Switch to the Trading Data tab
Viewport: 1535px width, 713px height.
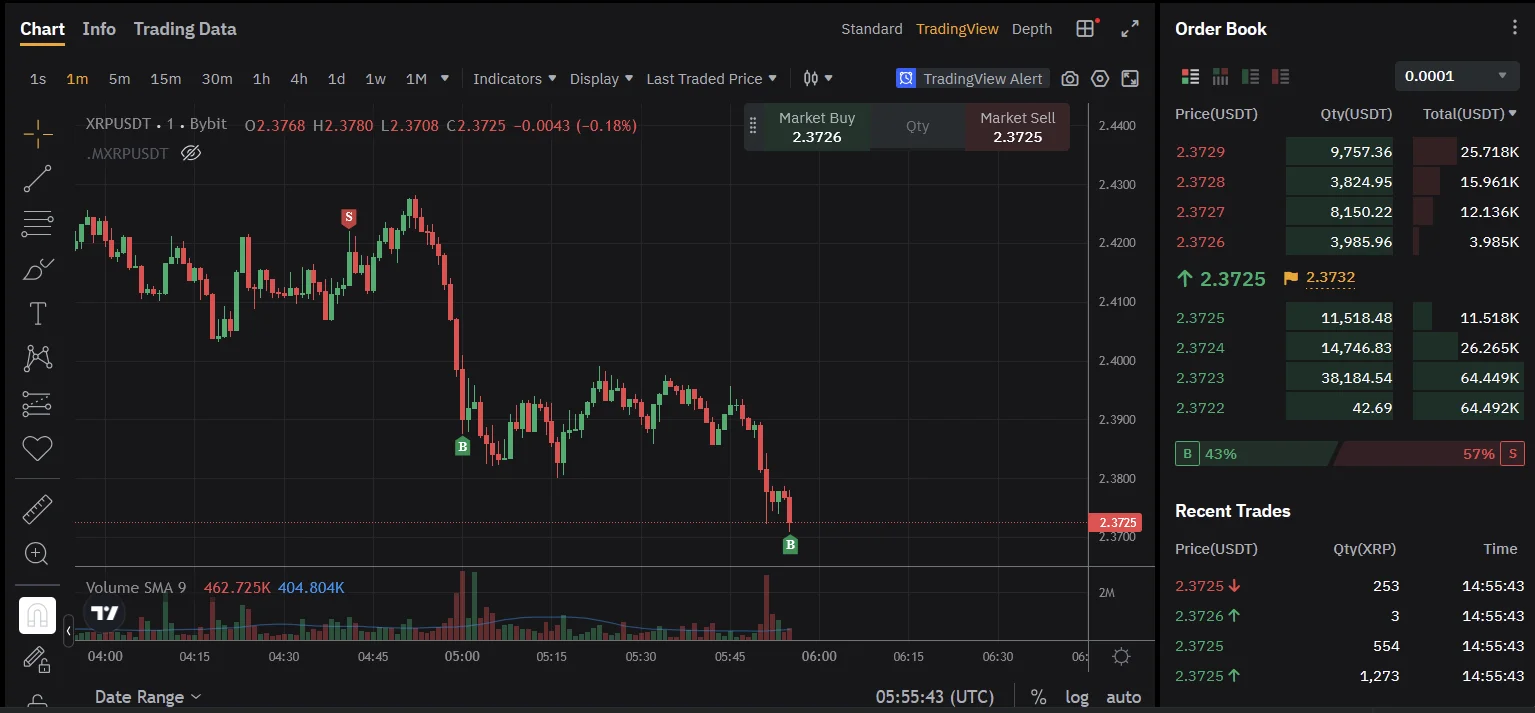pos(185,29)
